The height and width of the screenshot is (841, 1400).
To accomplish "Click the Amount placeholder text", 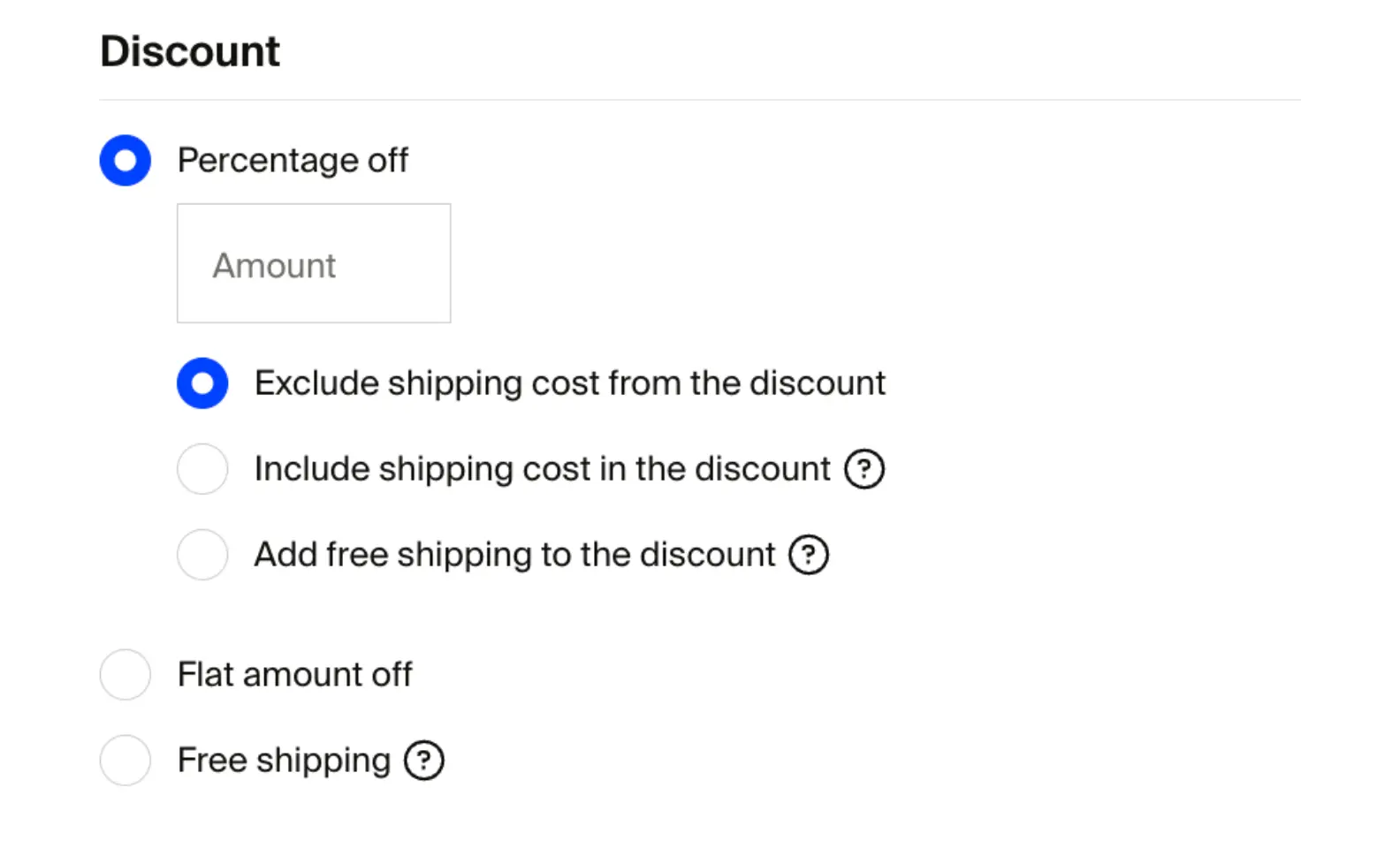I will coord(274,265).
